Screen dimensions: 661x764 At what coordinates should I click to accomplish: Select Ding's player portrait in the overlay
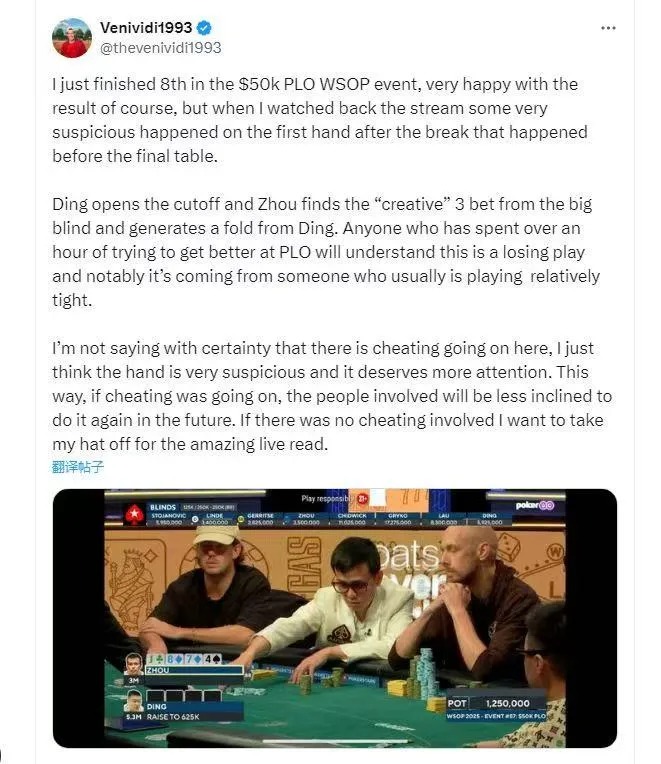point(133,701)
